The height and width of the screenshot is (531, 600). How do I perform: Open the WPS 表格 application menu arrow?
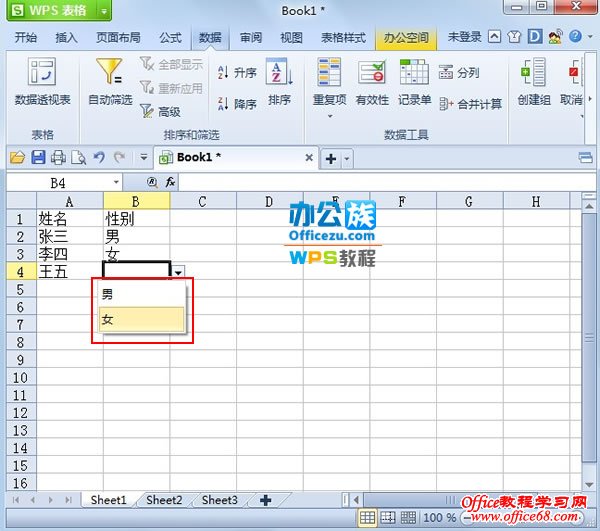click(x=104, y=11)
